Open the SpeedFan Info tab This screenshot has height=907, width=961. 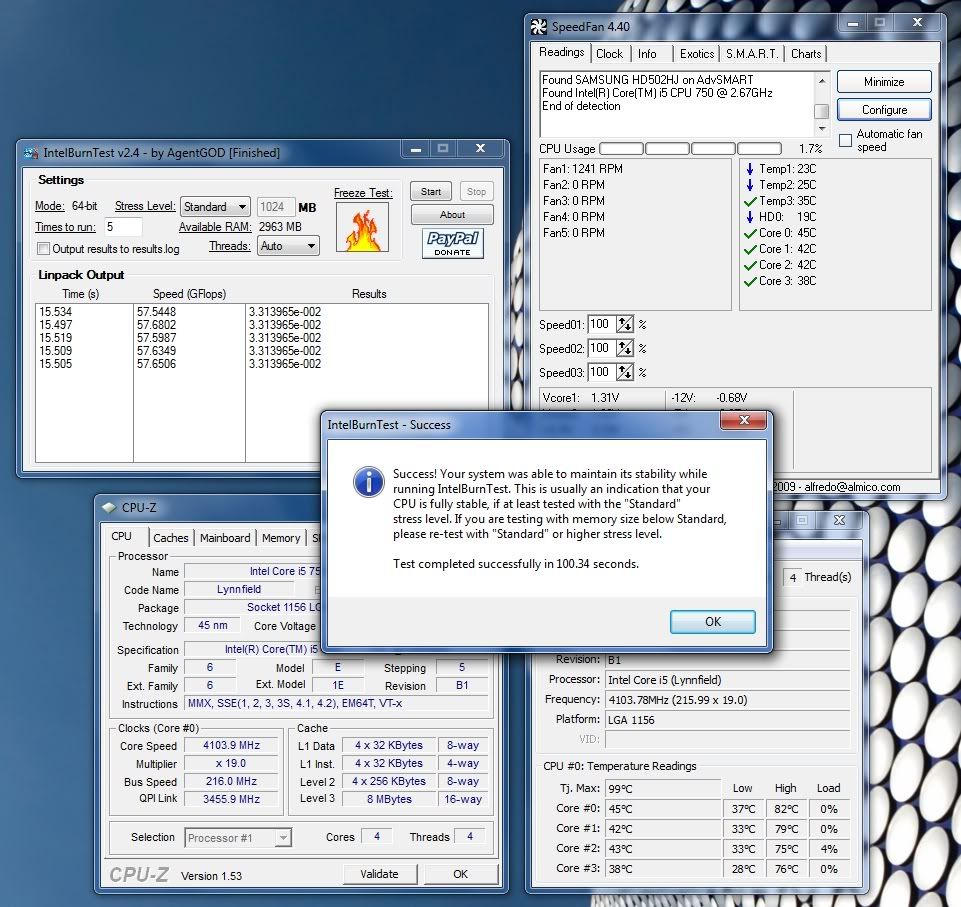tap(647, 54)
